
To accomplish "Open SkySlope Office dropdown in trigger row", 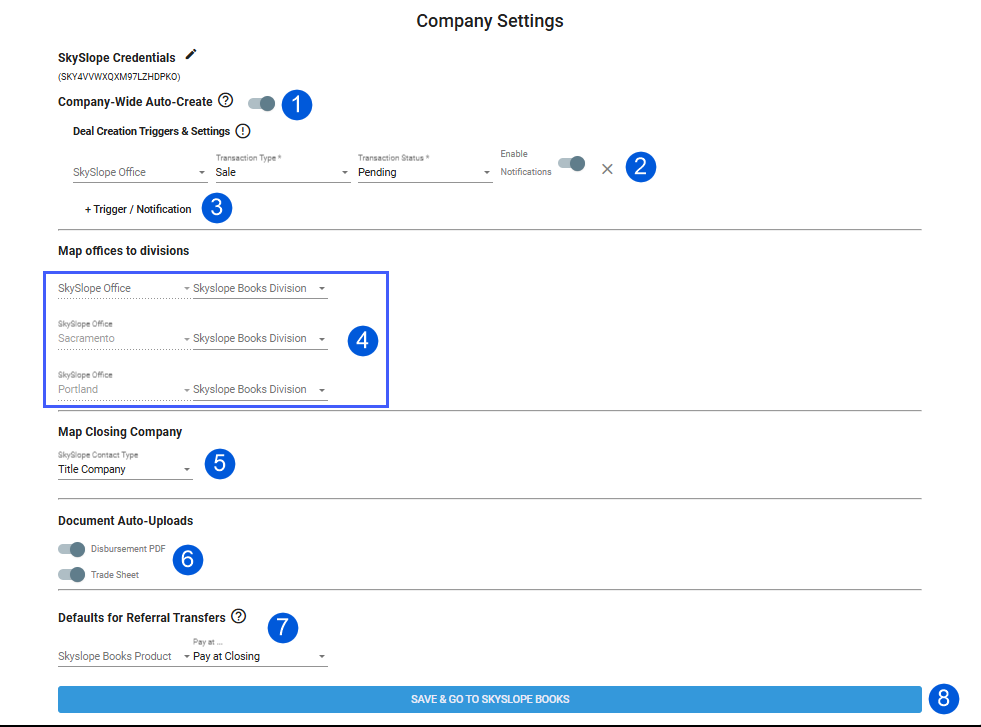I will click(x=140, y=172).
